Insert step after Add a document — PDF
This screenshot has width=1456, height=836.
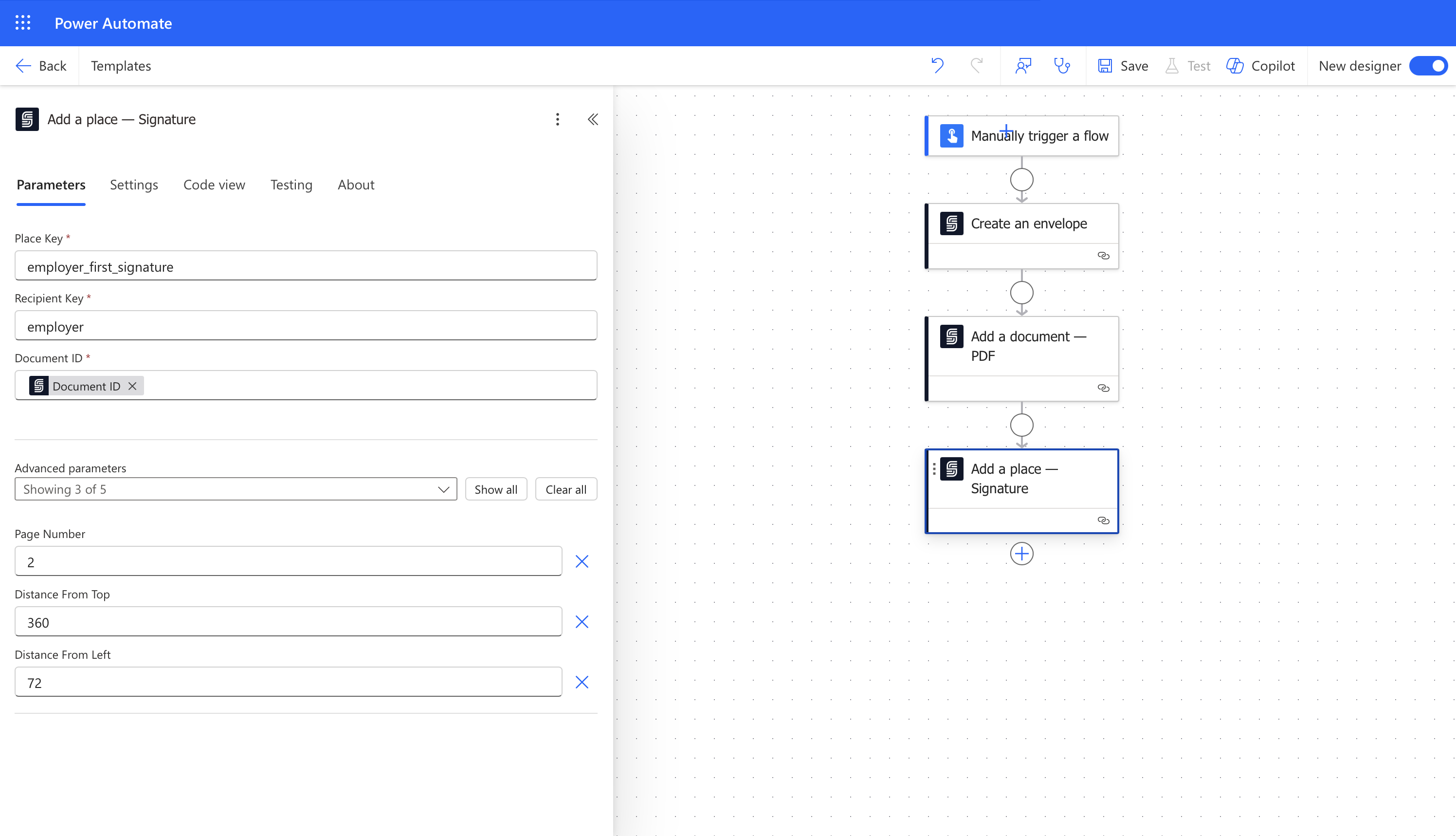[x=1022, y=426]
